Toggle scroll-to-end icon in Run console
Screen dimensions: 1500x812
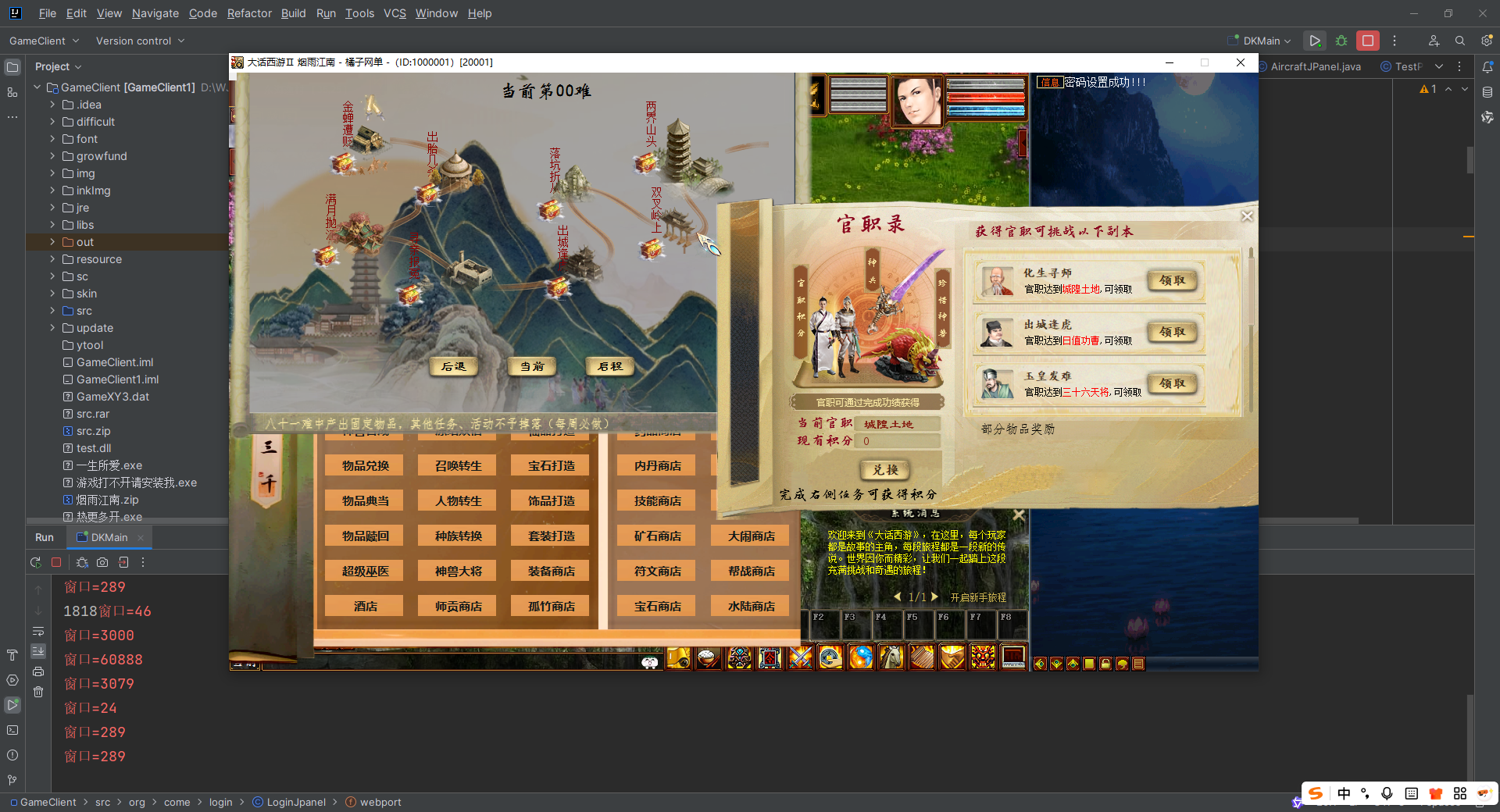38,651
